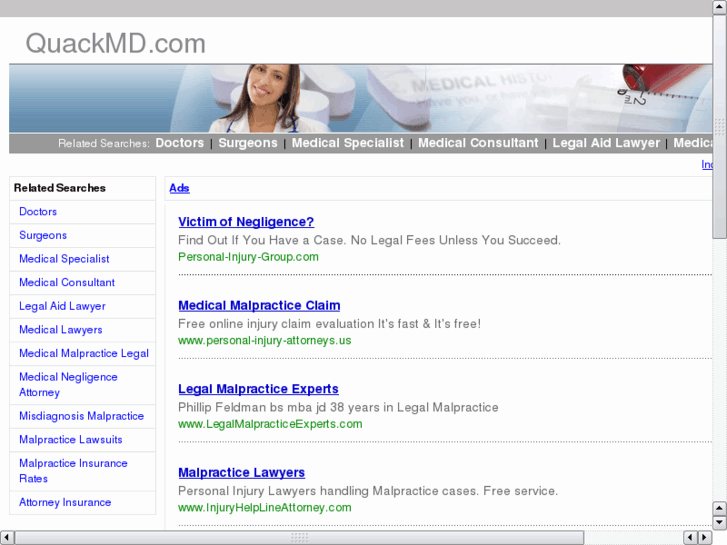Image resolution: width=727 pixels, height=545 pixels.
Task: Open Legal Aid Lawyer in the gray bar
Action: (x=606, y=143)
